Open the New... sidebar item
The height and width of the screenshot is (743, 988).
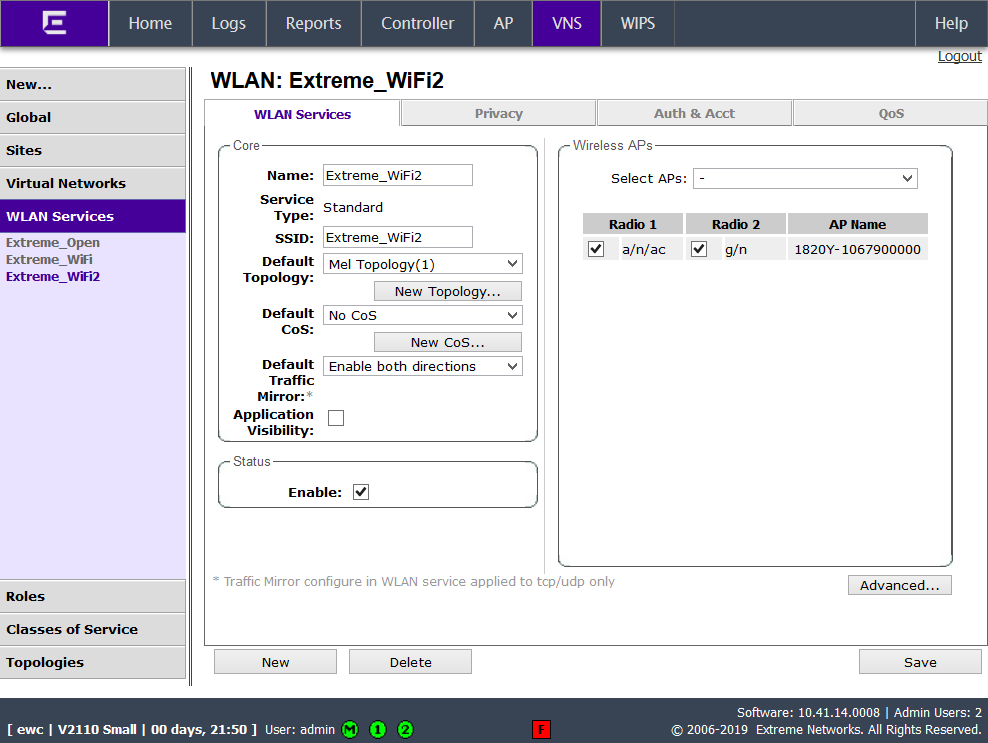pyautogui.click(x=93, y=84)
